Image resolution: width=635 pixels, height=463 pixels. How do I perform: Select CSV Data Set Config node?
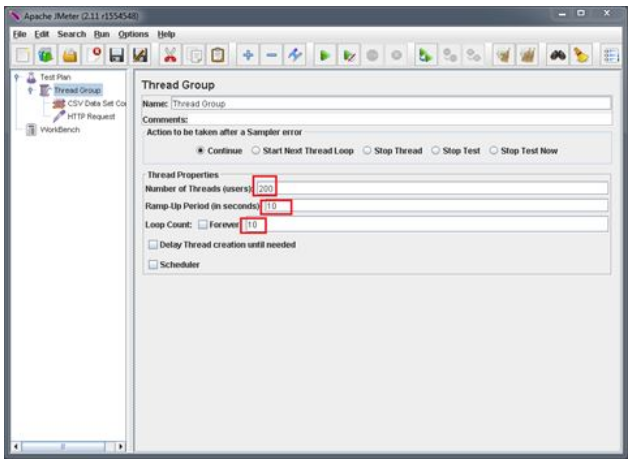[96, 104]
